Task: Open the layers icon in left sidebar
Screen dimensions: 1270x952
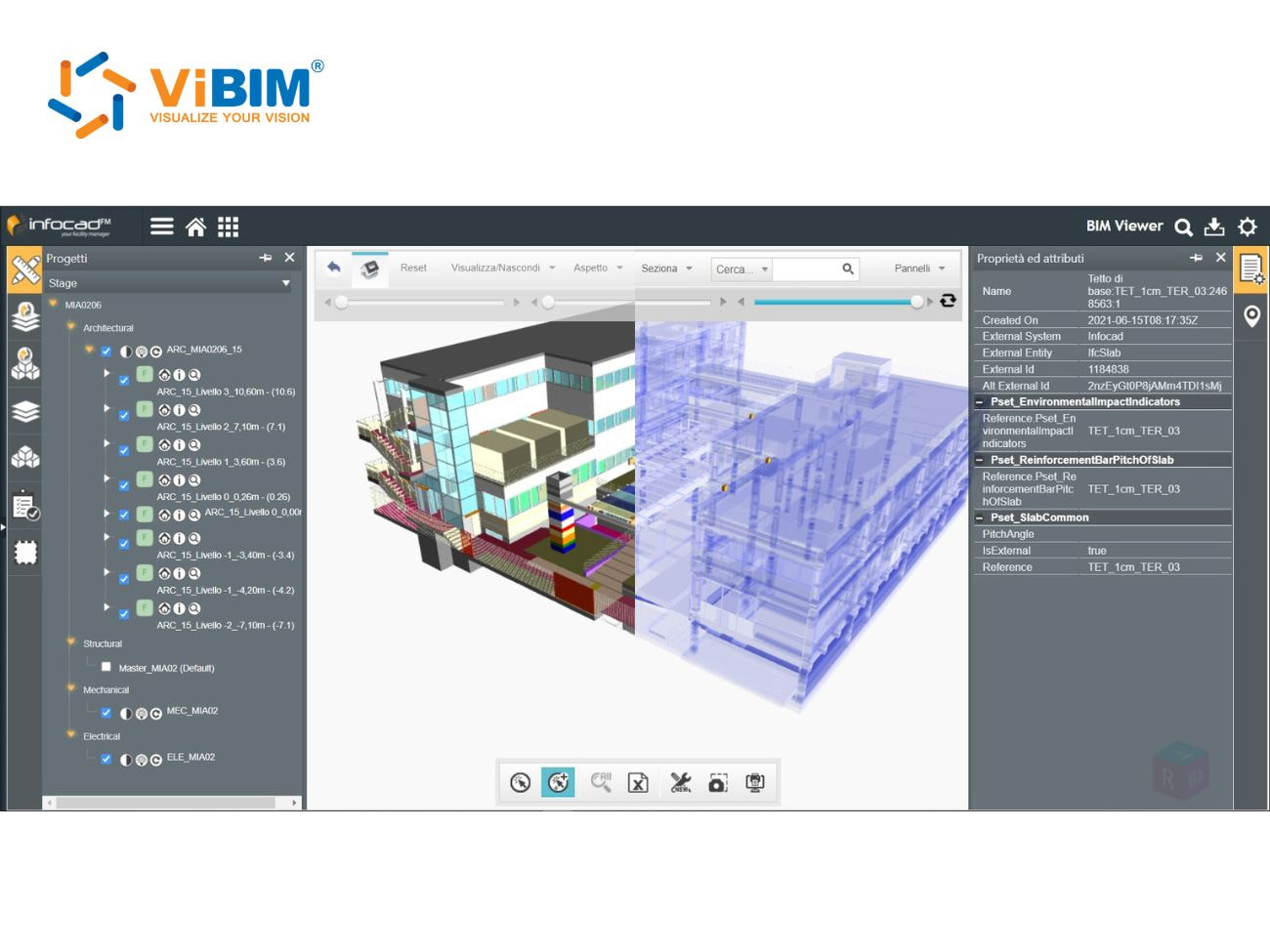Action: (x=24, y=410)
